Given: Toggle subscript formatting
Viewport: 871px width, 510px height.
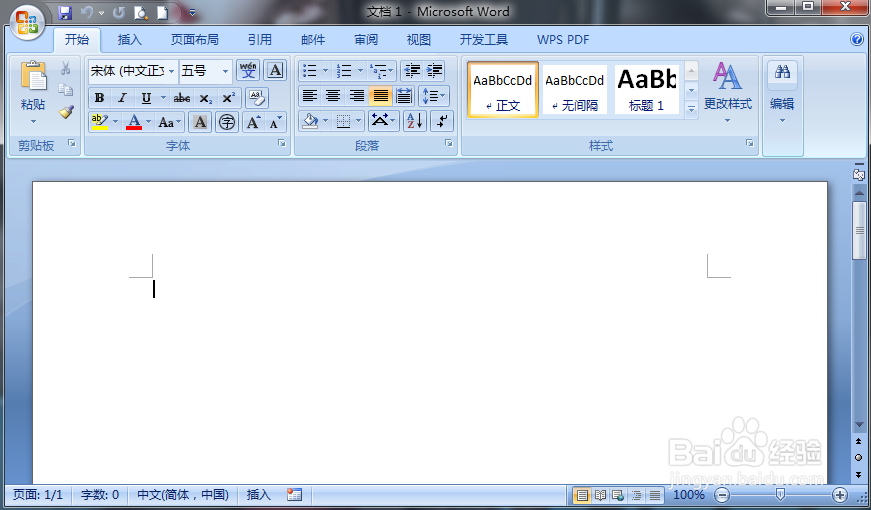Looking at the screenshot, I should (x=206, y=98).
